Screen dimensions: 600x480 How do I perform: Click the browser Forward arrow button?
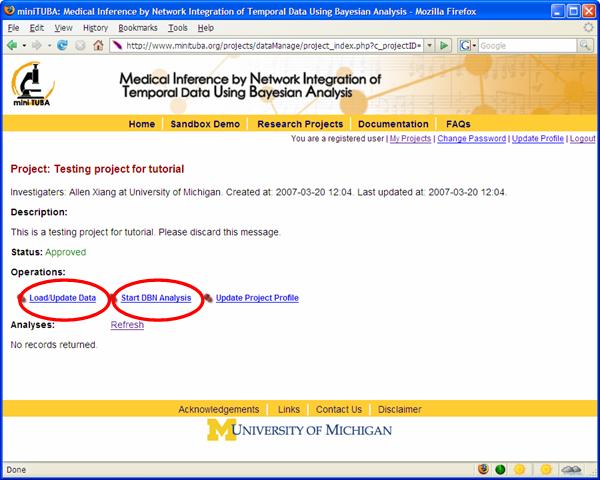click(37, 46)
